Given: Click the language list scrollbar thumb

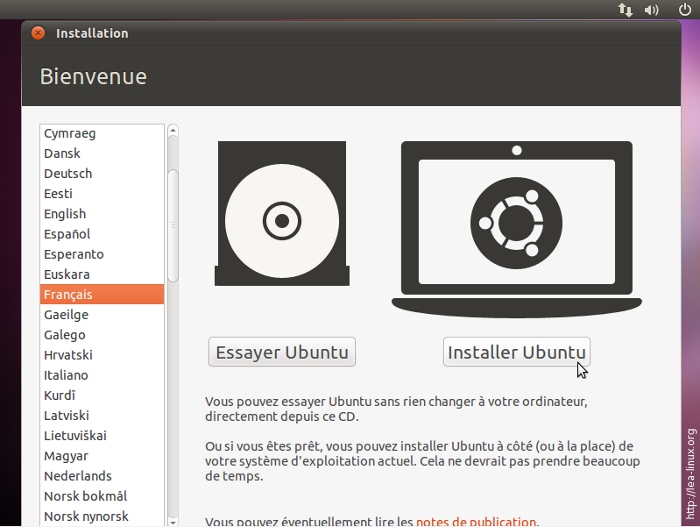Looking at the screenshot, I should 173,225.
